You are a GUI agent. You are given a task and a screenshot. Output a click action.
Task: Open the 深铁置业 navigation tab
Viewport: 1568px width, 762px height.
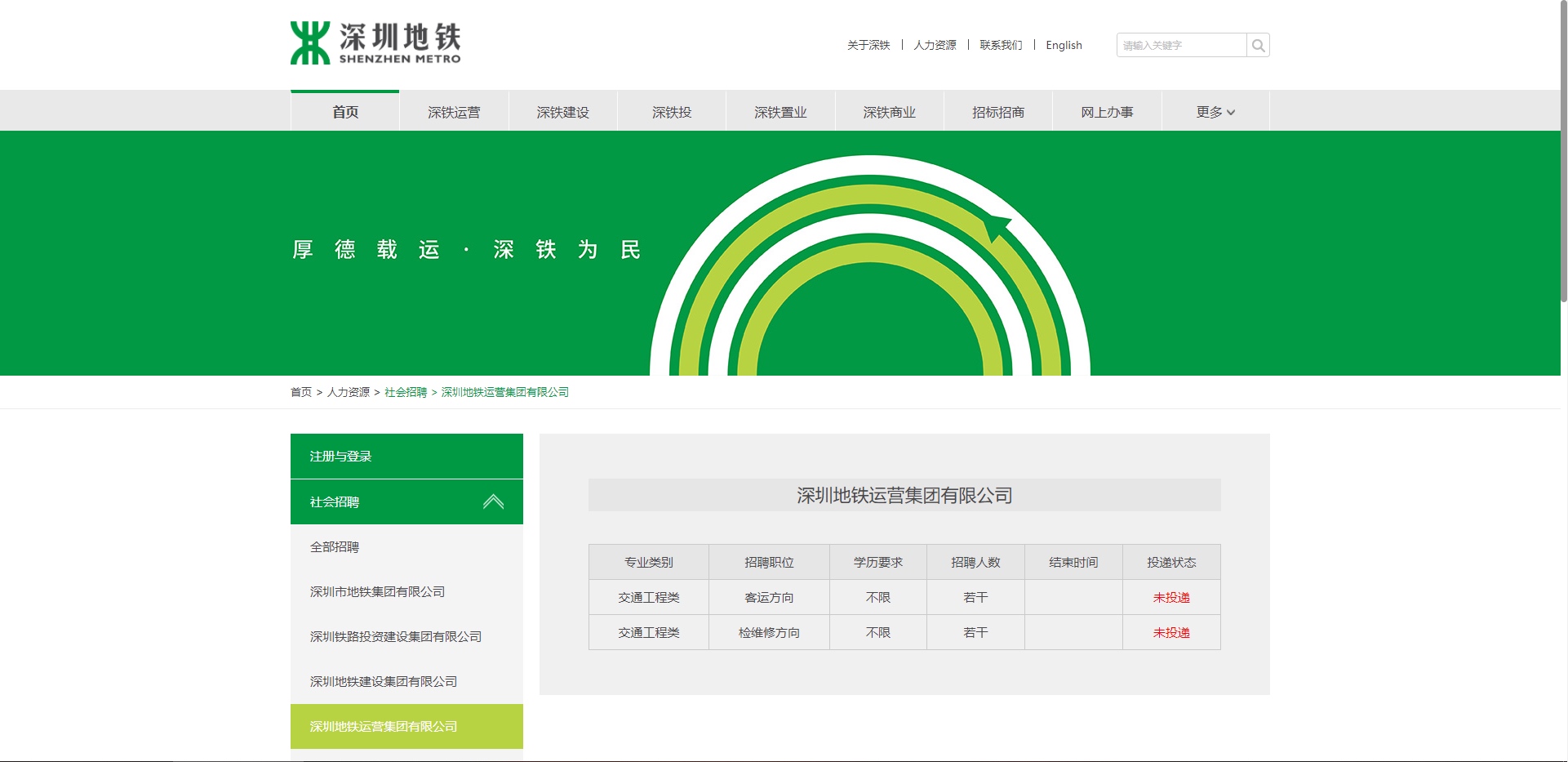[780, 112]
